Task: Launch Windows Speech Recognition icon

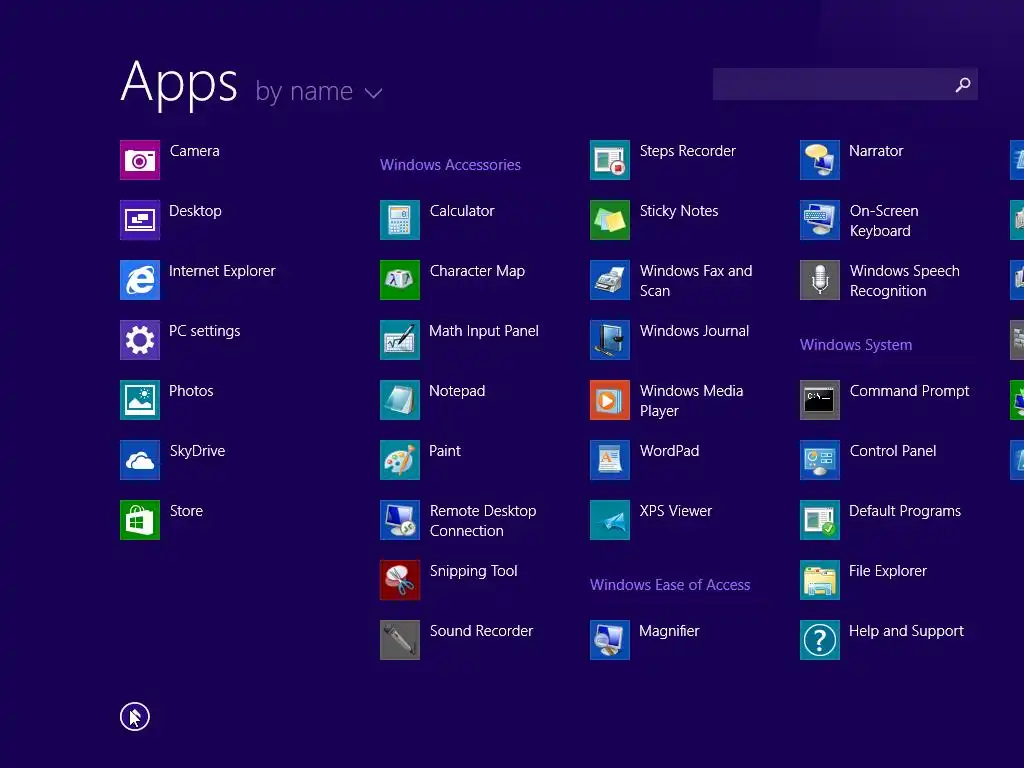Action: [x=820, y=280]
